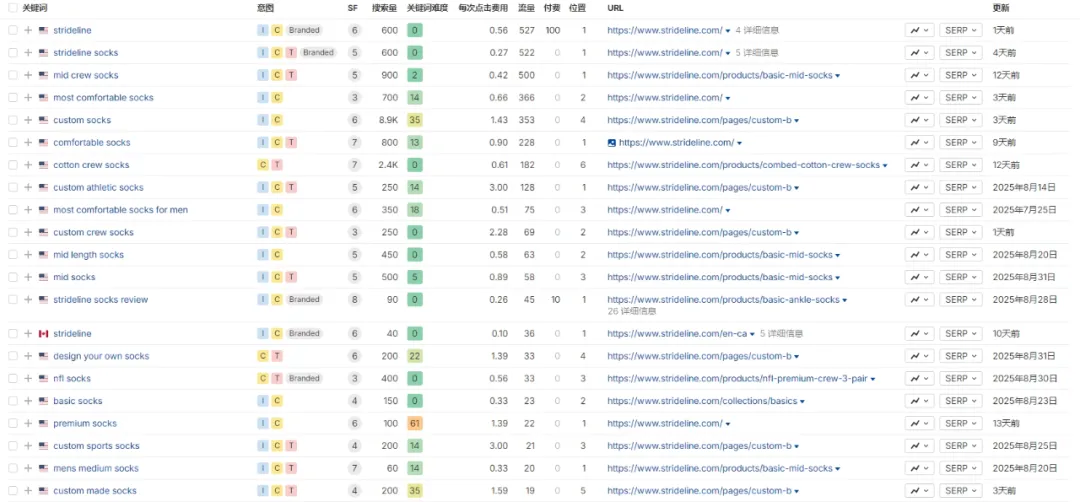1080x502 pixels.
Task: Check the mid length socks checkbox
Action: pyautogui.click(x=13, y=255)
